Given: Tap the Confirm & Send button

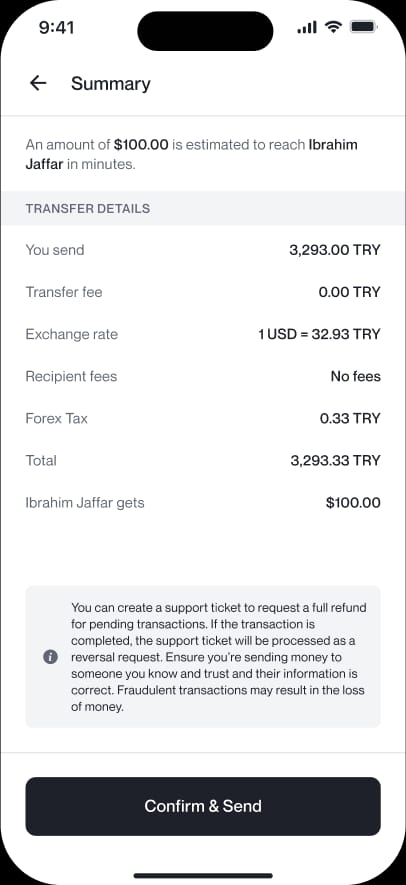Looking at the screenshot, I should [203, 806].
